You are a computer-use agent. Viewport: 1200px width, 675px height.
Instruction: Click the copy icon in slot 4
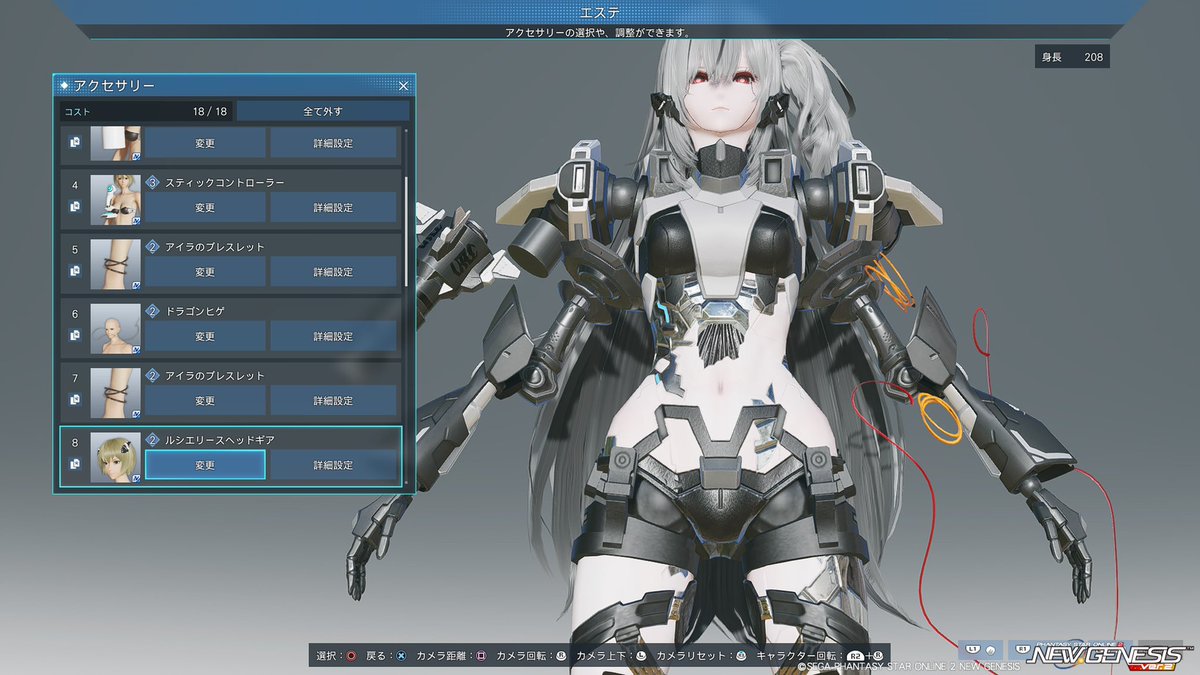75,207
